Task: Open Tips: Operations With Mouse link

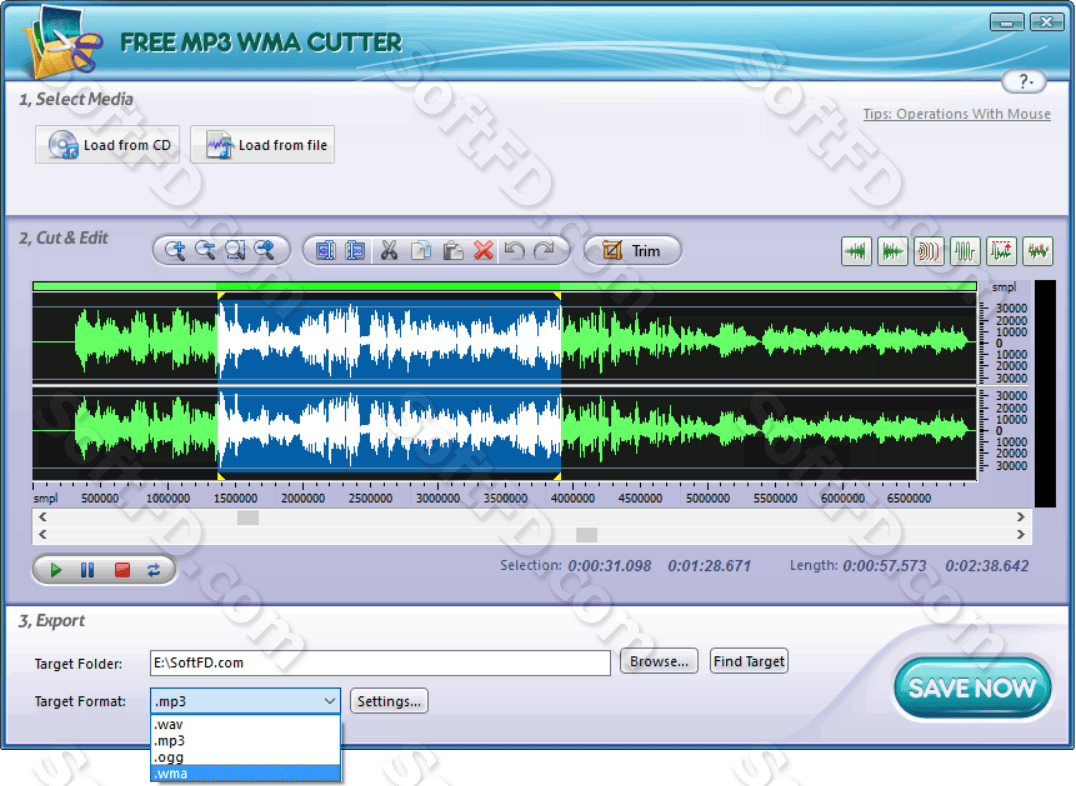Action: (x=957, y=114)
